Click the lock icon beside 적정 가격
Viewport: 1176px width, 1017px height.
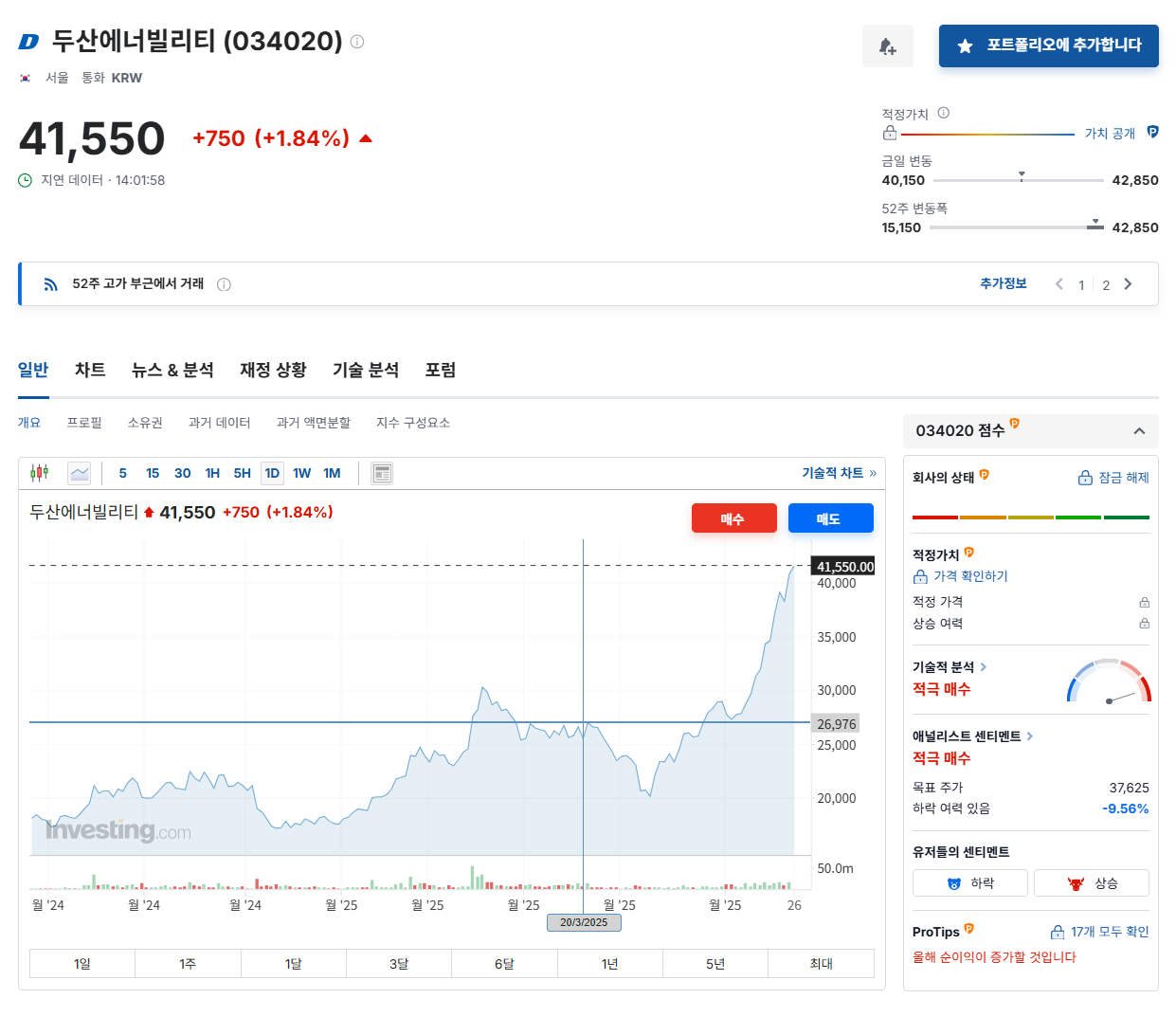pos(1145,602)
